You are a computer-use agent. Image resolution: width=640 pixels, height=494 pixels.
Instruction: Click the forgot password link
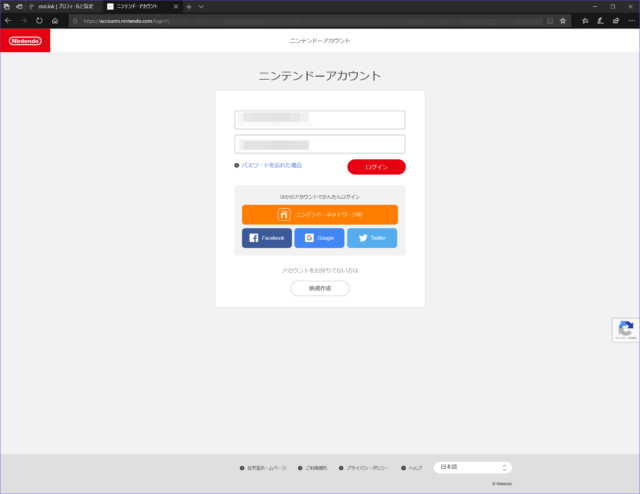(x=271, y=165)
